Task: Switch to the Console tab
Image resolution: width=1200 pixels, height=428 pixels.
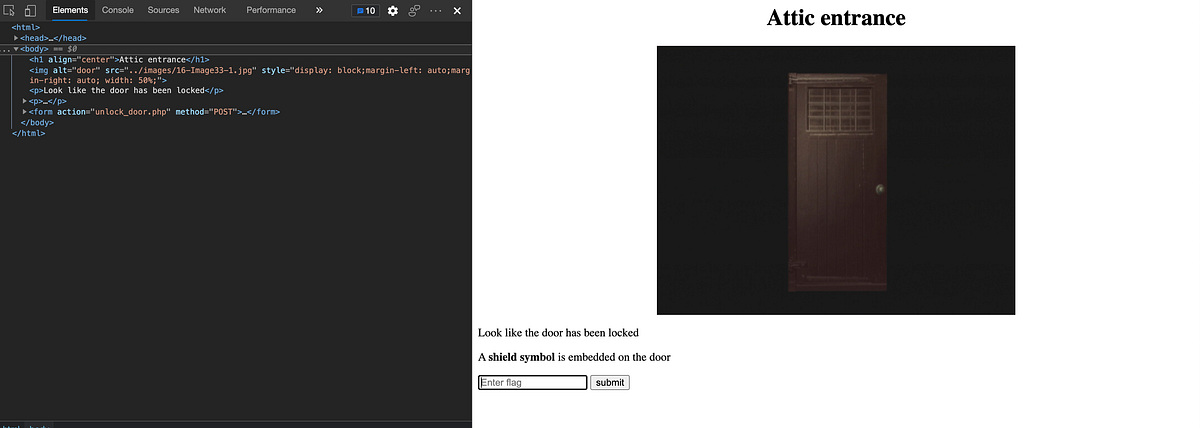Action: [118, 10]
